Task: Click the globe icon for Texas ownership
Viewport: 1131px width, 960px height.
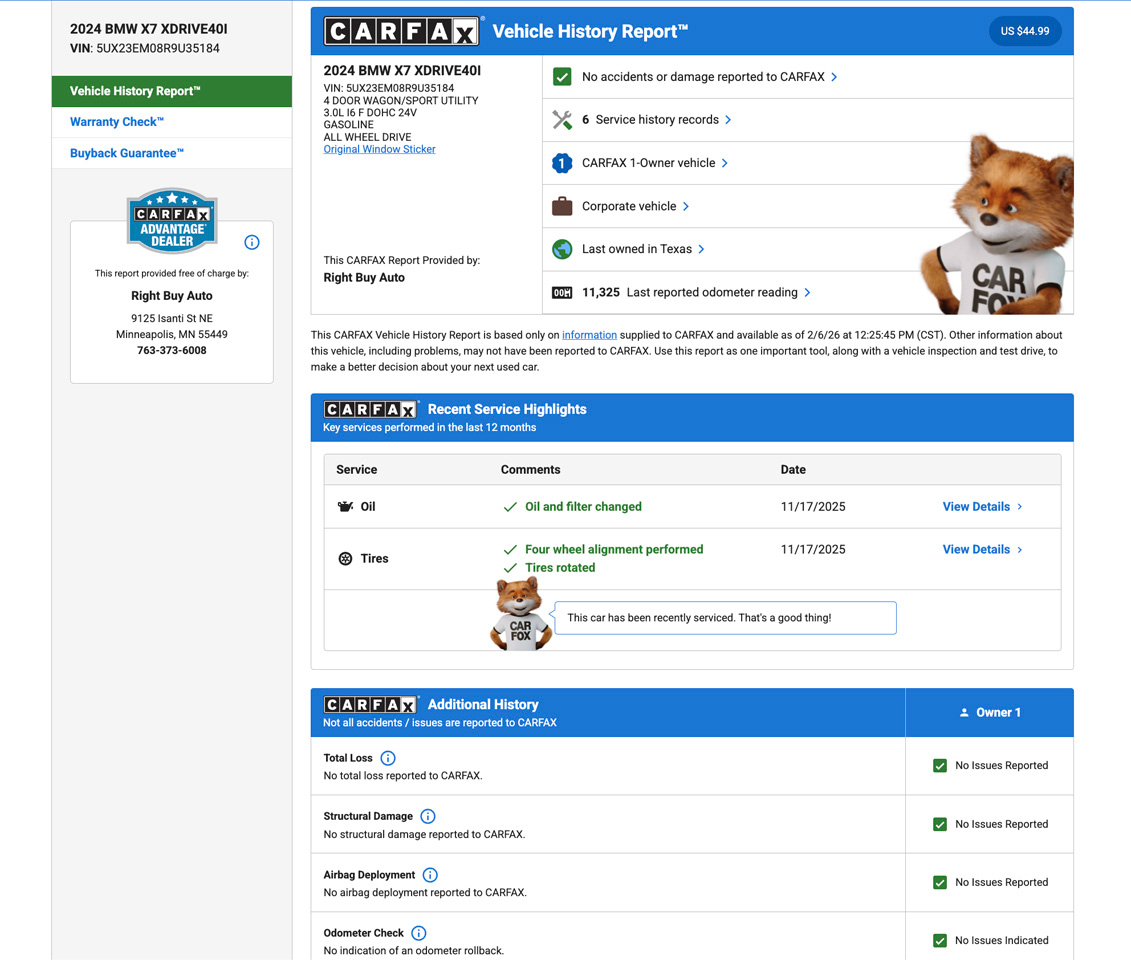Action: click(x=562, y=249)
